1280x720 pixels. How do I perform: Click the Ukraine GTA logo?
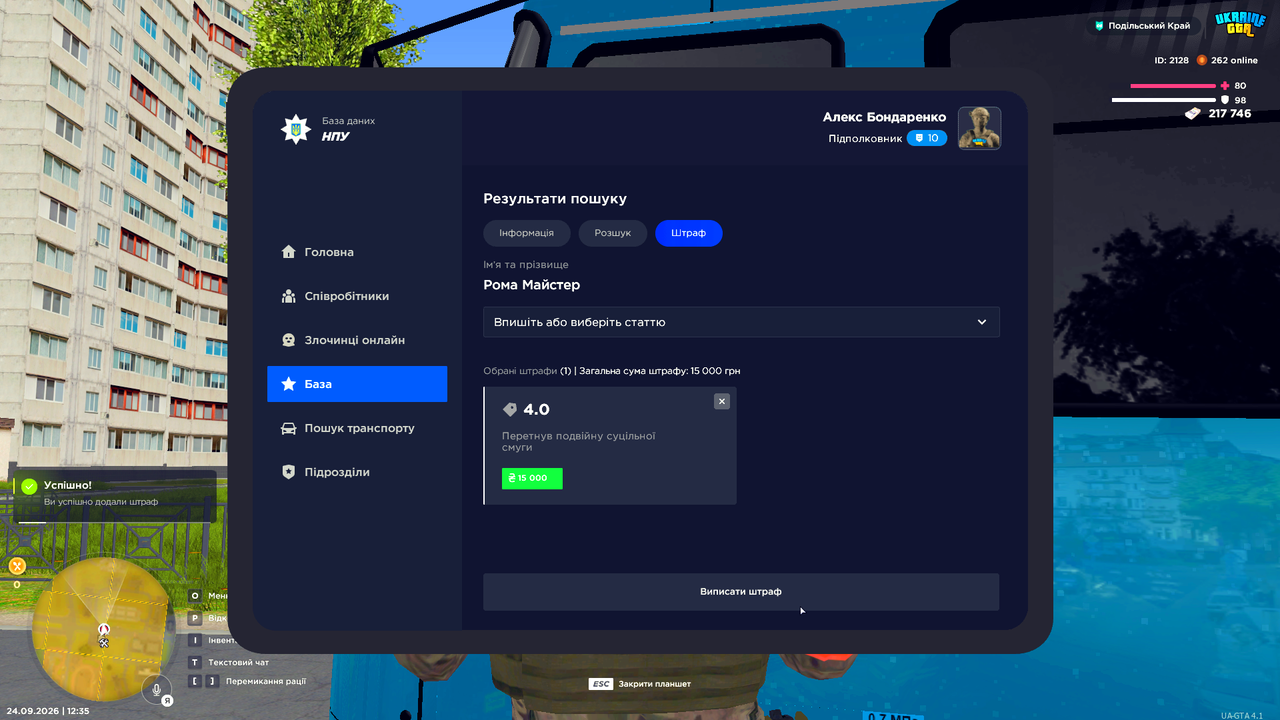click(1240, 25)
